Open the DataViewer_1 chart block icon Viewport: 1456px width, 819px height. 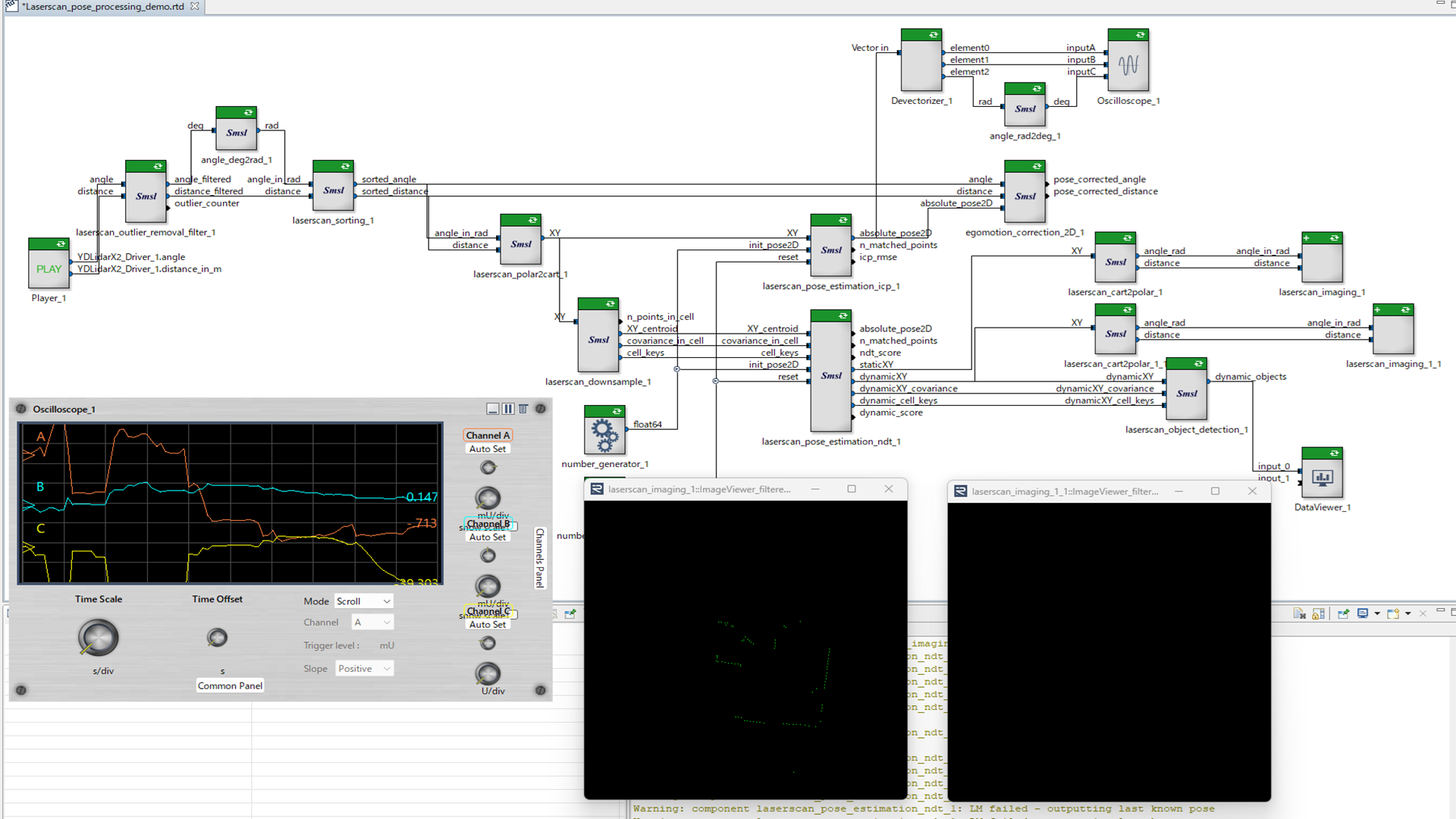[x=1322, y=478]
